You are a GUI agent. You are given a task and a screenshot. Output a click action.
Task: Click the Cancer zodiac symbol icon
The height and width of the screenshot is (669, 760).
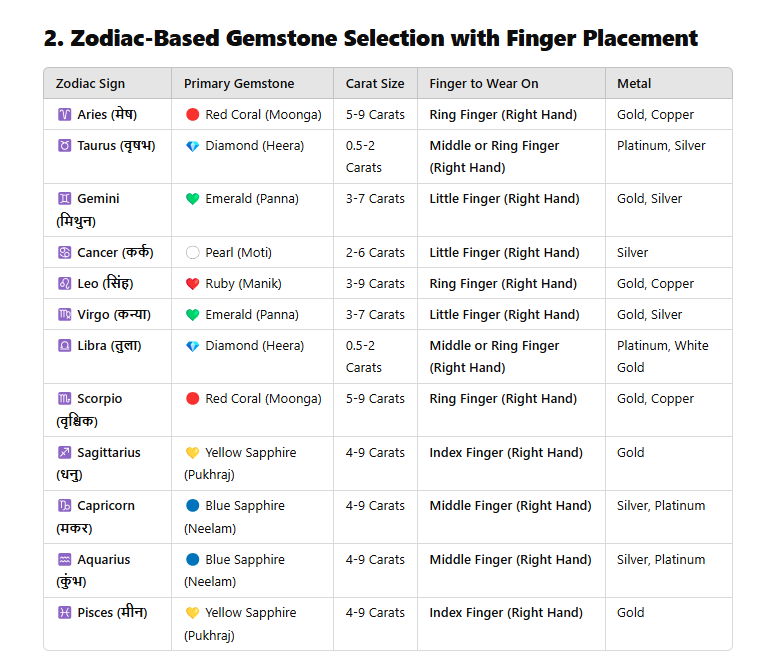64,253
